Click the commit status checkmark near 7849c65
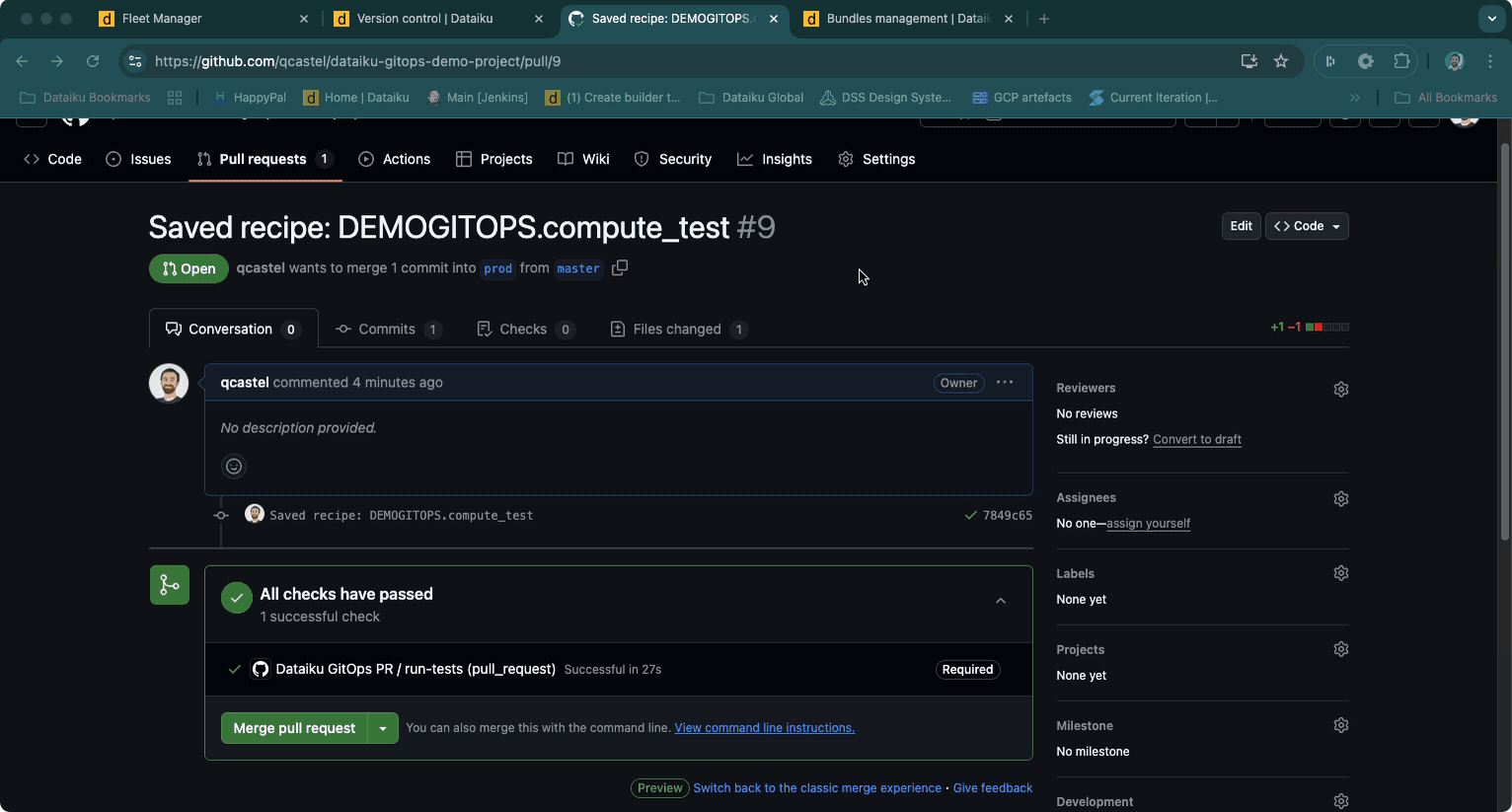Viewport: 1512px width, 812px height. 970,515
